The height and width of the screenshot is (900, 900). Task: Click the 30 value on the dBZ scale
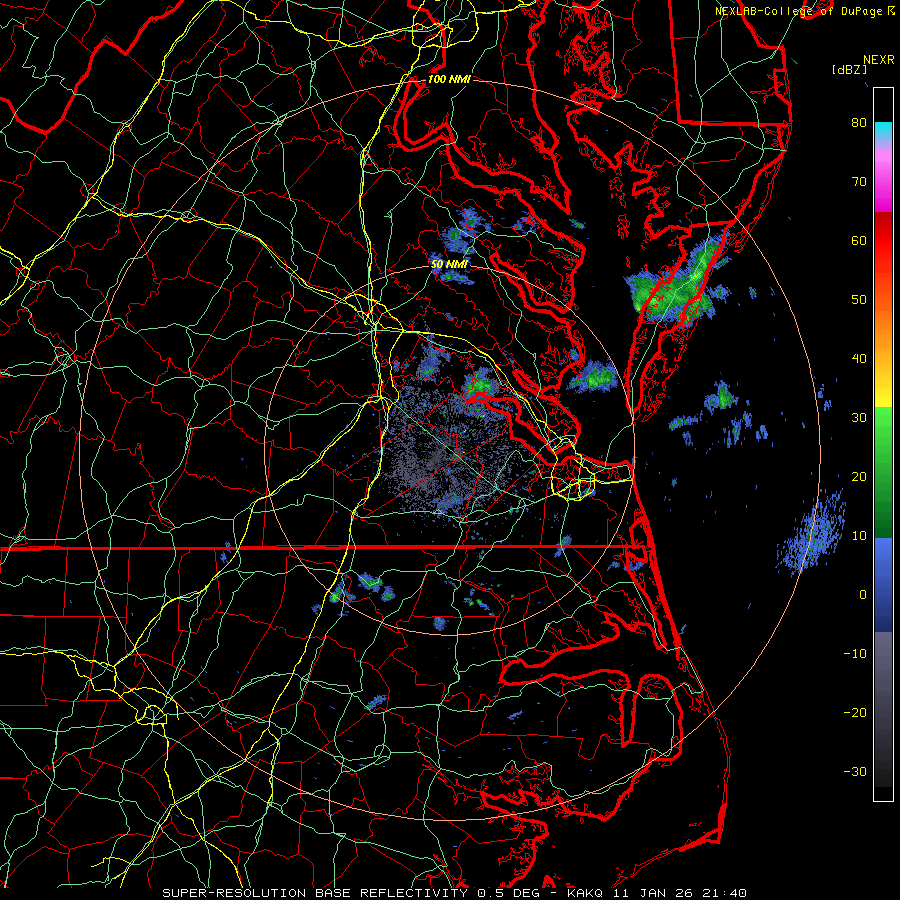click(859, 418)
